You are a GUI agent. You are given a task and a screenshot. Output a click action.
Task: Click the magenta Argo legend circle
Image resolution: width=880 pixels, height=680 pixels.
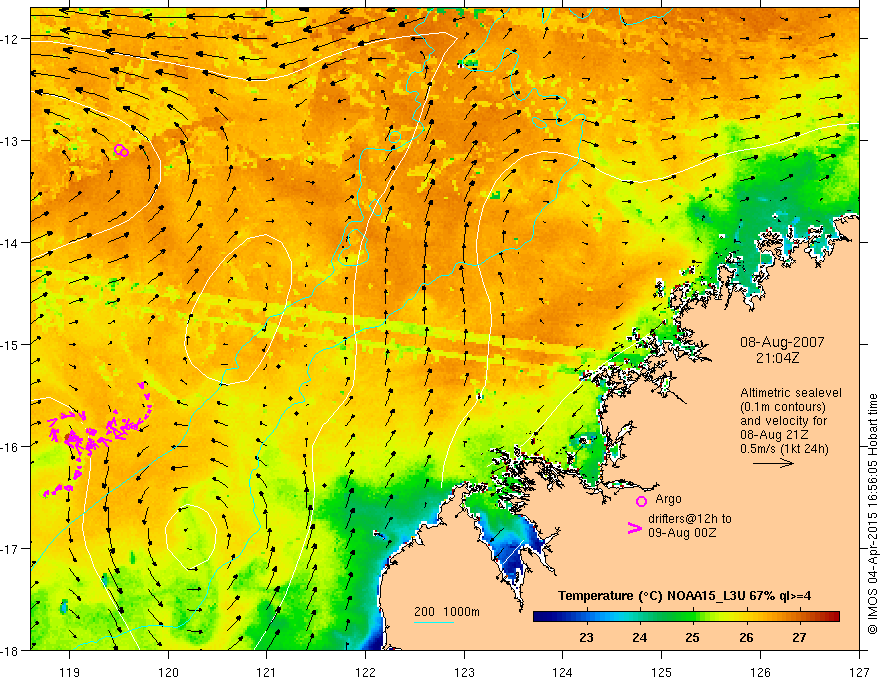coord(641,501)
